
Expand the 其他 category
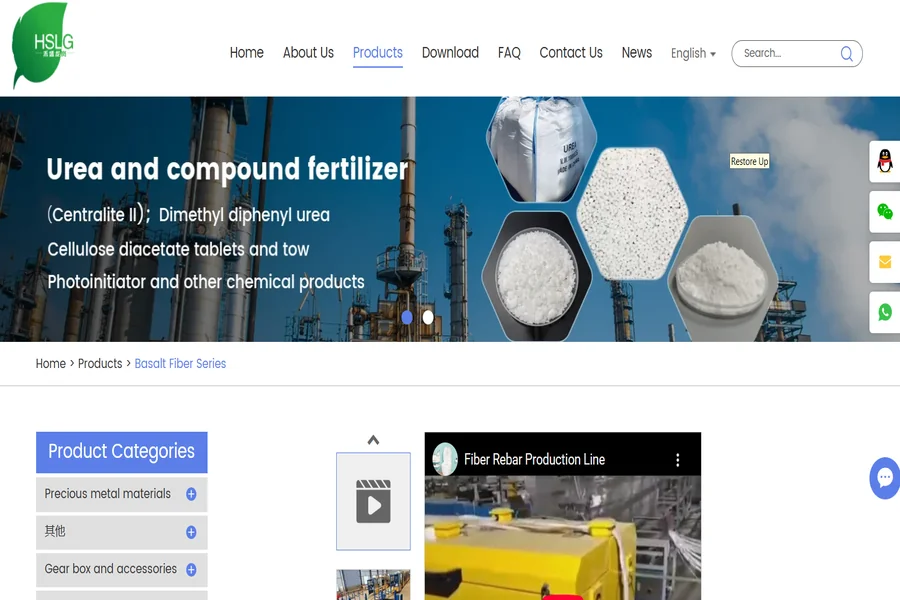191,532
